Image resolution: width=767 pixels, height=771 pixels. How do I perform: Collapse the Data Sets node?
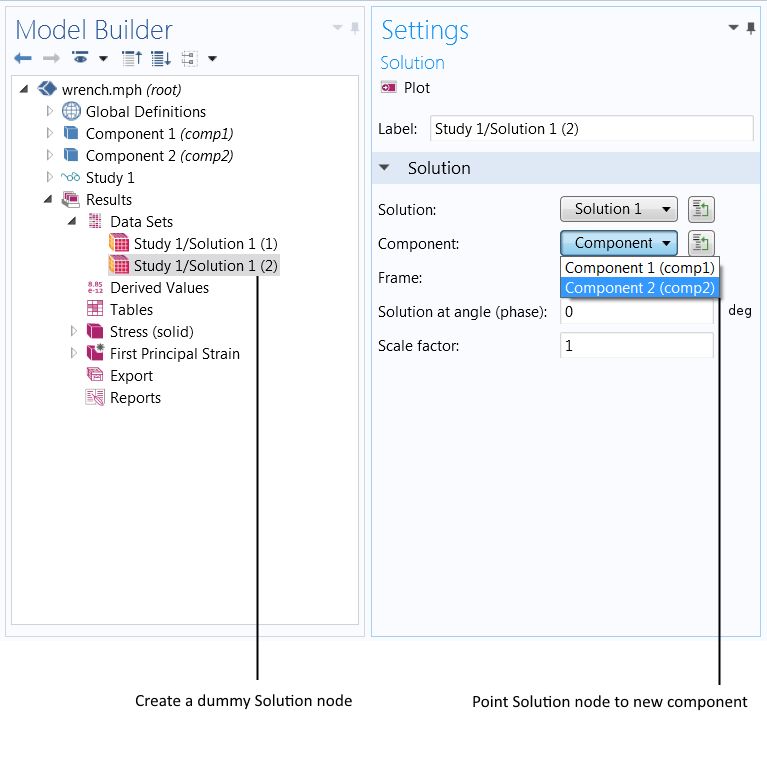(x=72, y=221)
